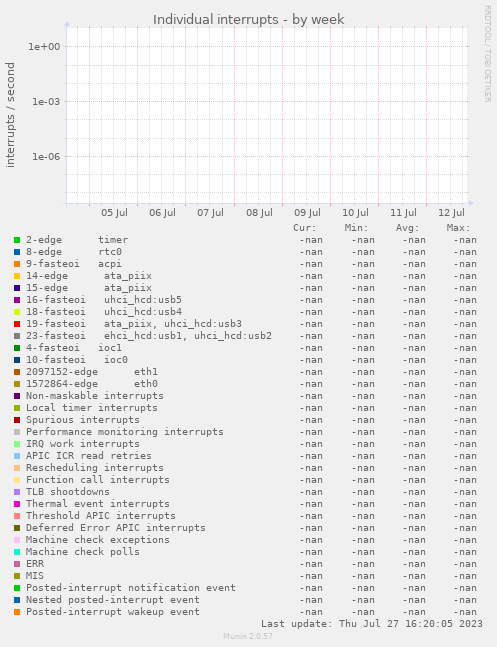
Task: Click the 1572864-edge eth0 legend entry
Action: click(x=92, y=384)
